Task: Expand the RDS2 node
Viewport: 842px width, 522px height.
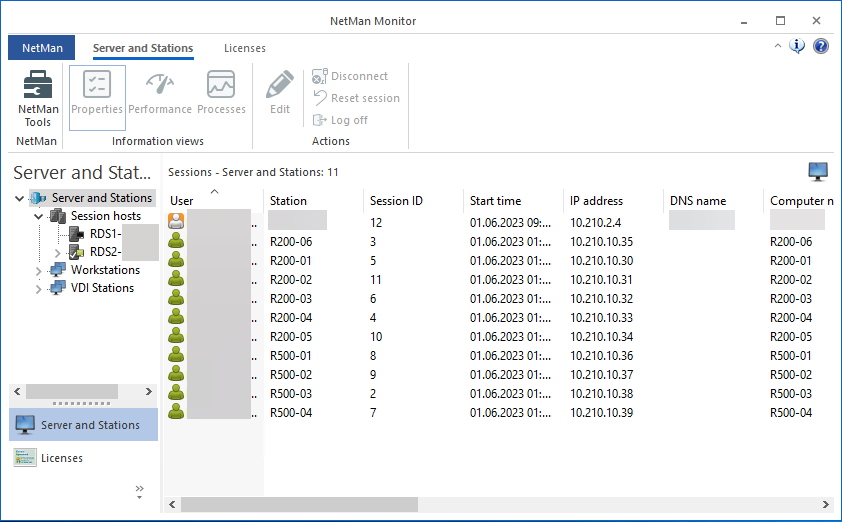Action: (57, 252)
